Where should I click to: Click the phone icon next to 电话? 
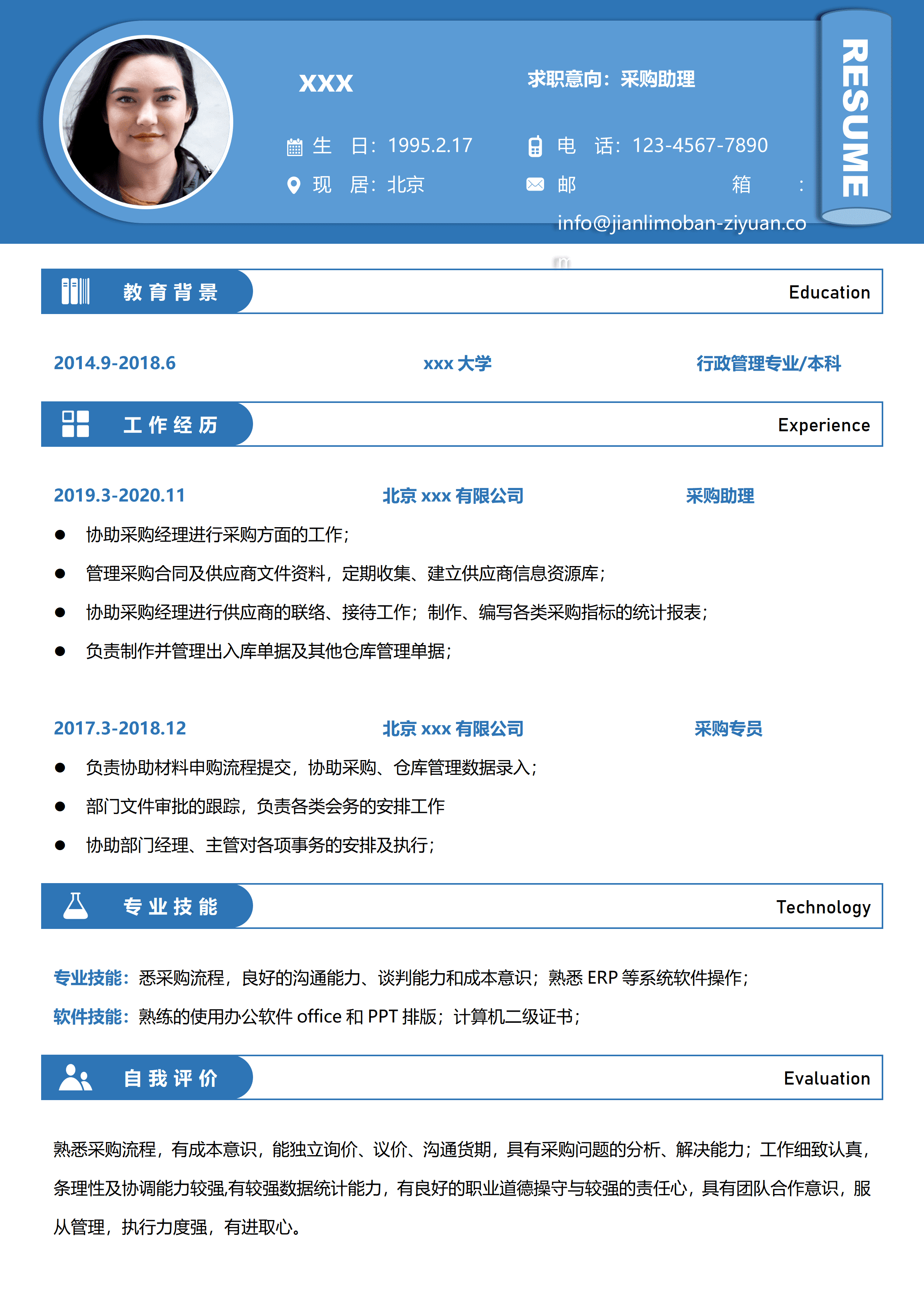(536, 147)
